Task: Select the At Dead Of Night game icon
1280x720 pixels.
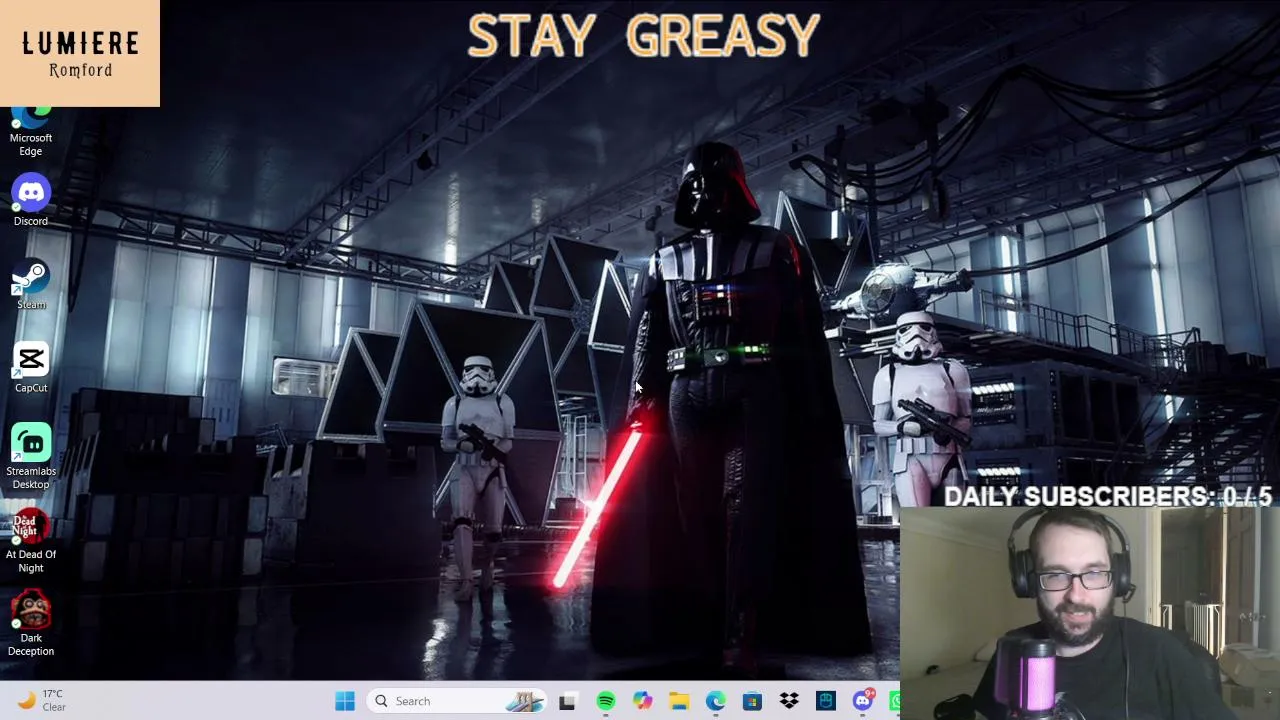Action: click(x=31, y=541)
